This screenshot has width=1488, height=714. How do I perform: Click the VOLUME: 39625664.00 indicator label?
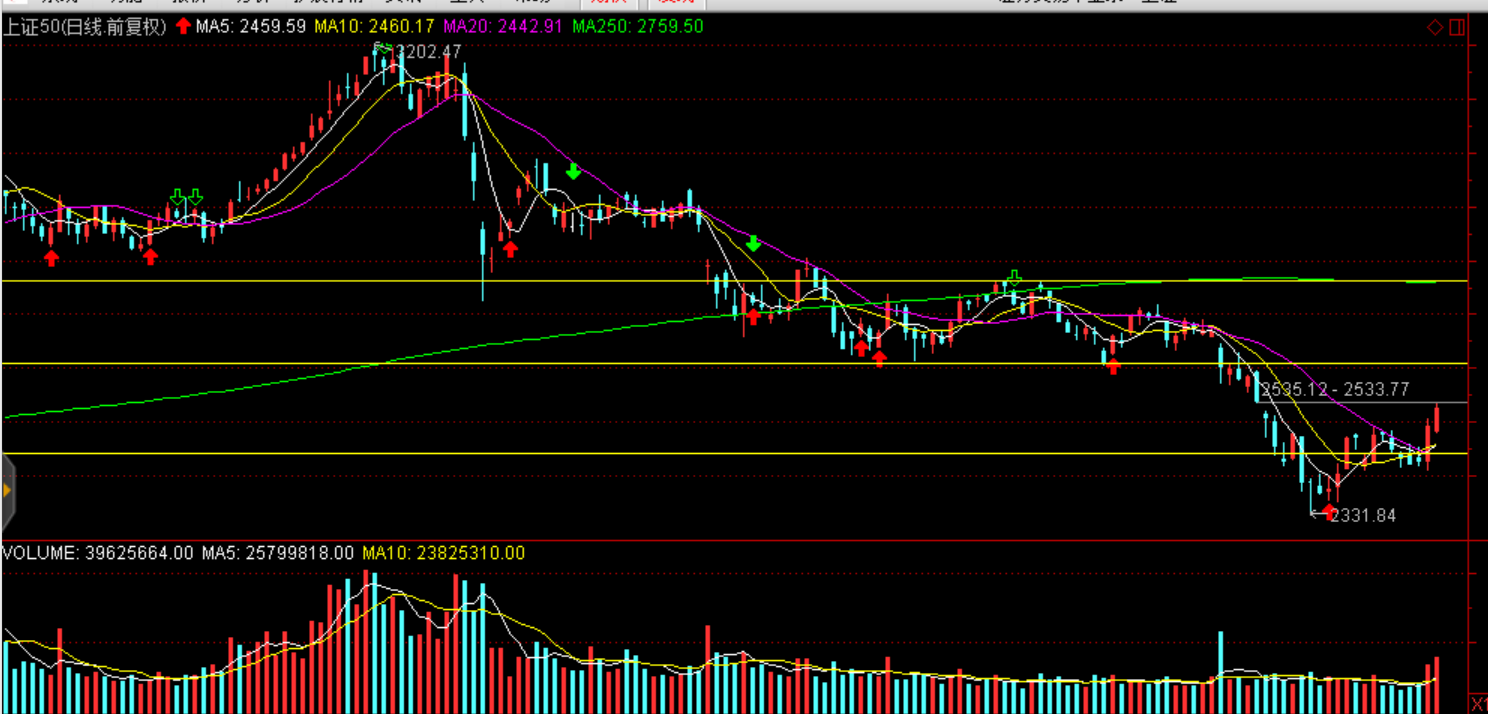[x=98, y=553]
